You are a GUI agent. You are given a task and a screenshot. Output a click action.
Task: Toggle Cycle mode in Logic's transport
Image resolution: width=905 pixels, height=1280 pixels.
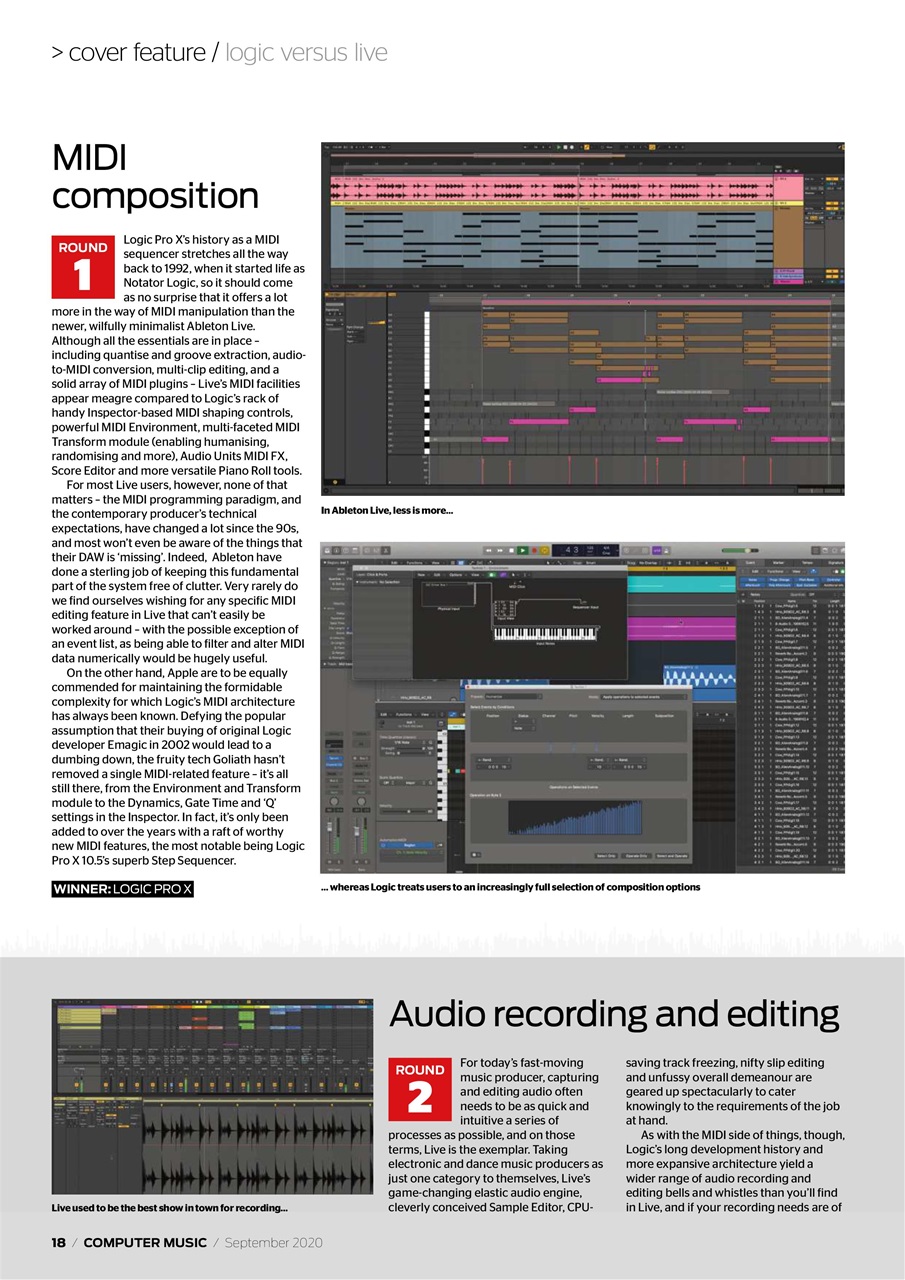coord(543,550)
